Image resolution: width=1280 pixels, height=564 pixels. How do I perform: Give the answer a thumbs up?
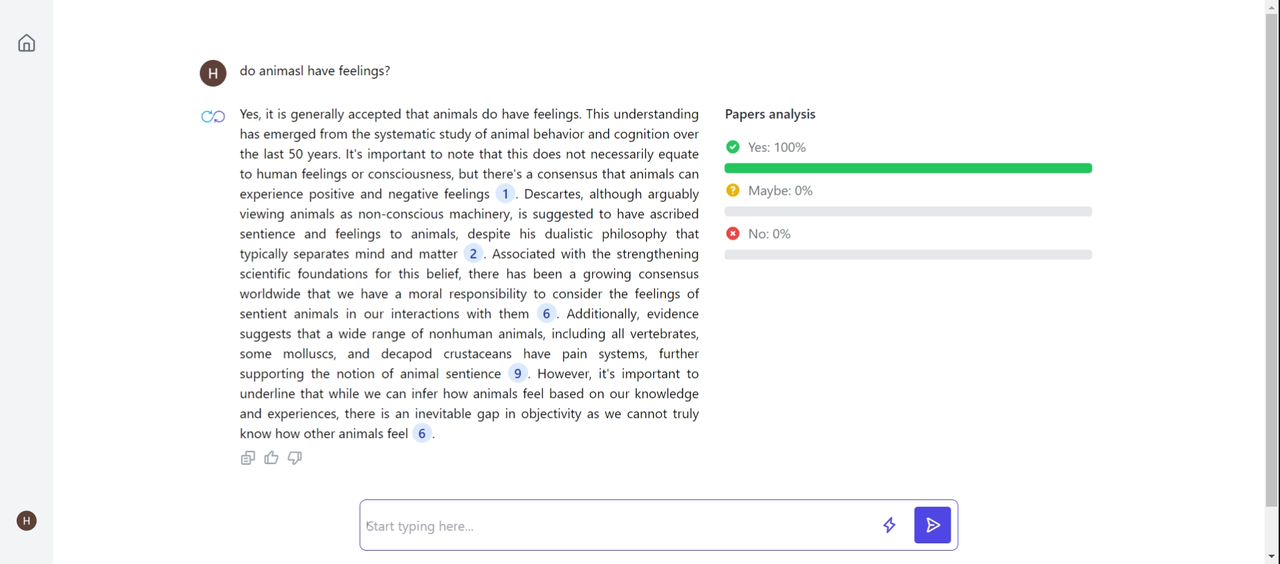[x=271, y=458]
